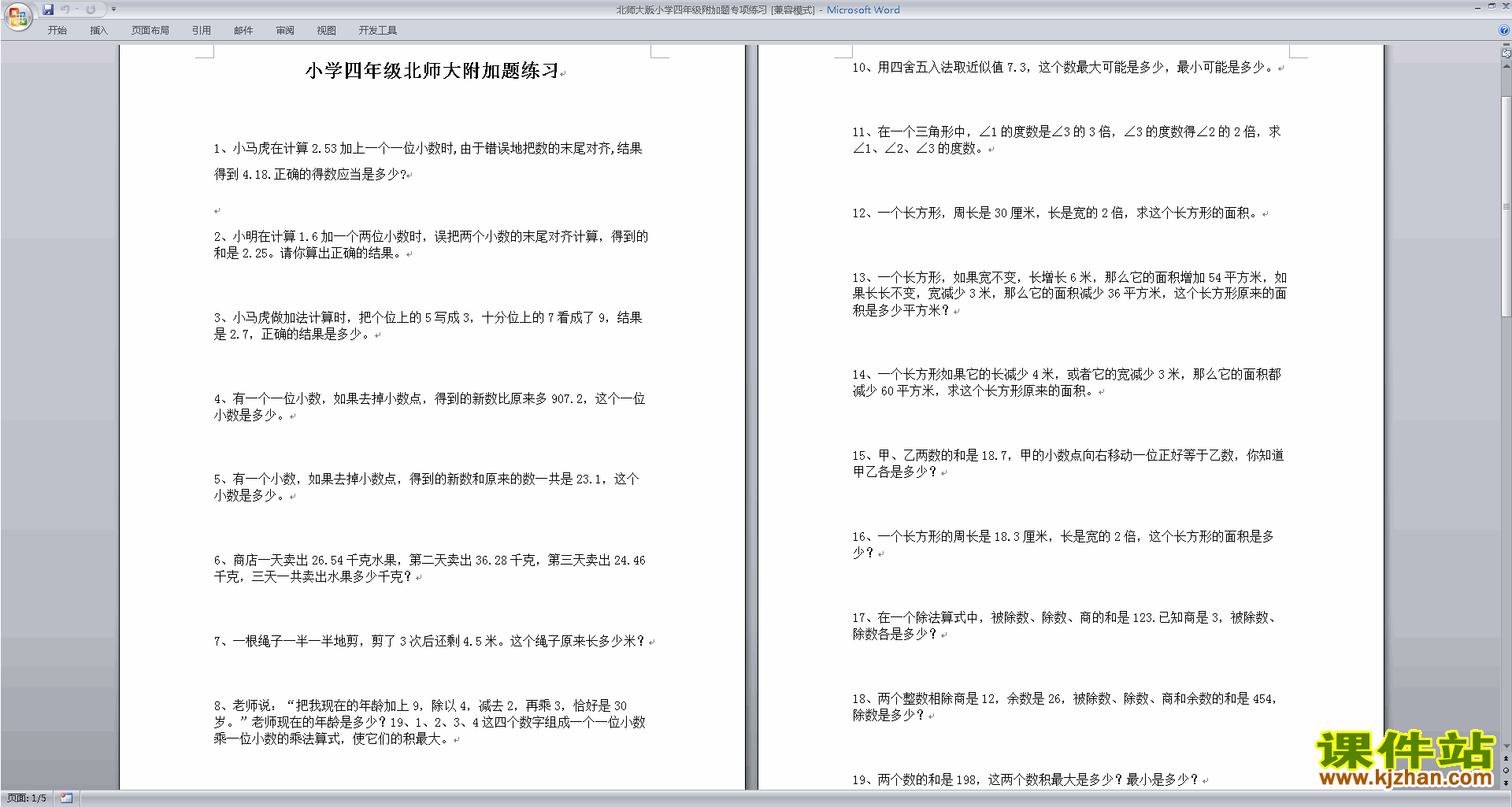Click question 6 about 26.54 千克水果

(430, 568)
